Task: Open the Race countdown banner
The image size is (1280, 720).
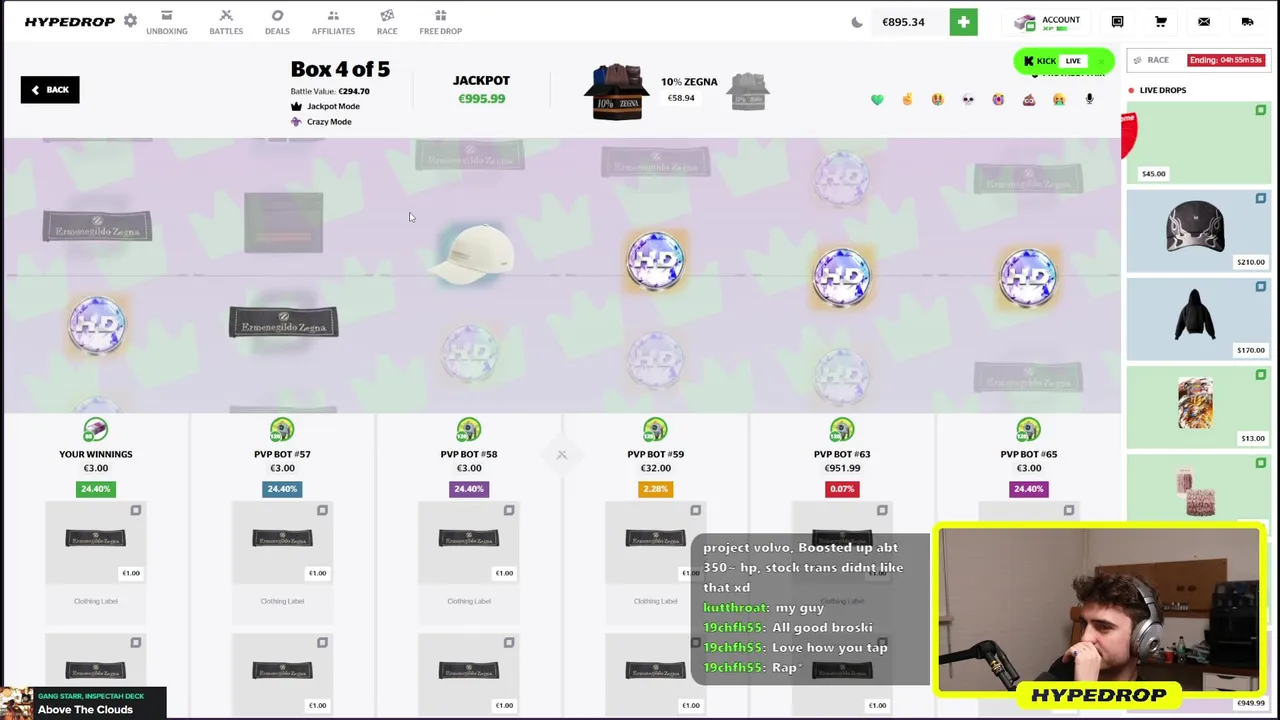Action: coord(1198,60)
